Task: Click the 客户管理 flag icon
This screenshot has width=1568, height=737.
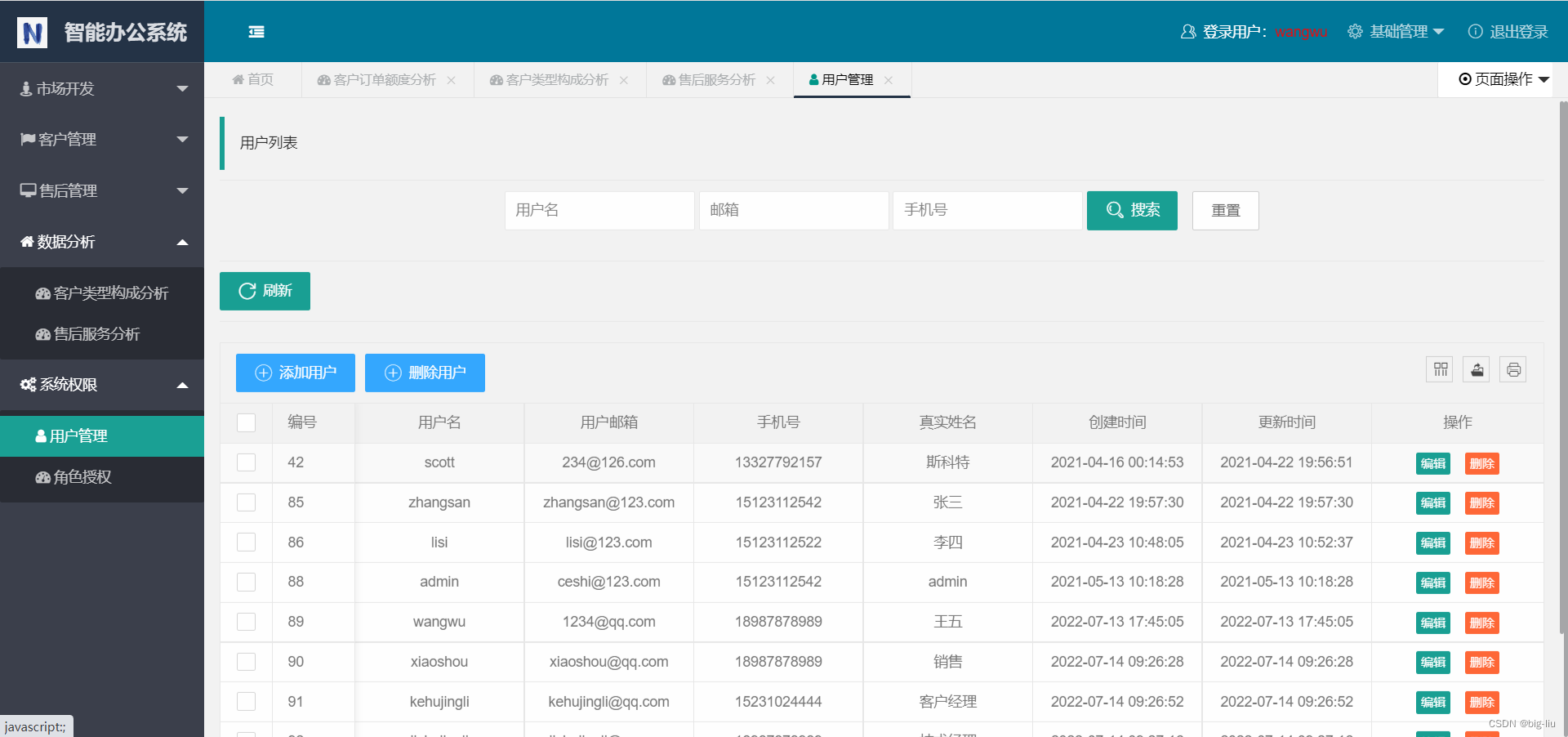Action: [x=28, y=140]
